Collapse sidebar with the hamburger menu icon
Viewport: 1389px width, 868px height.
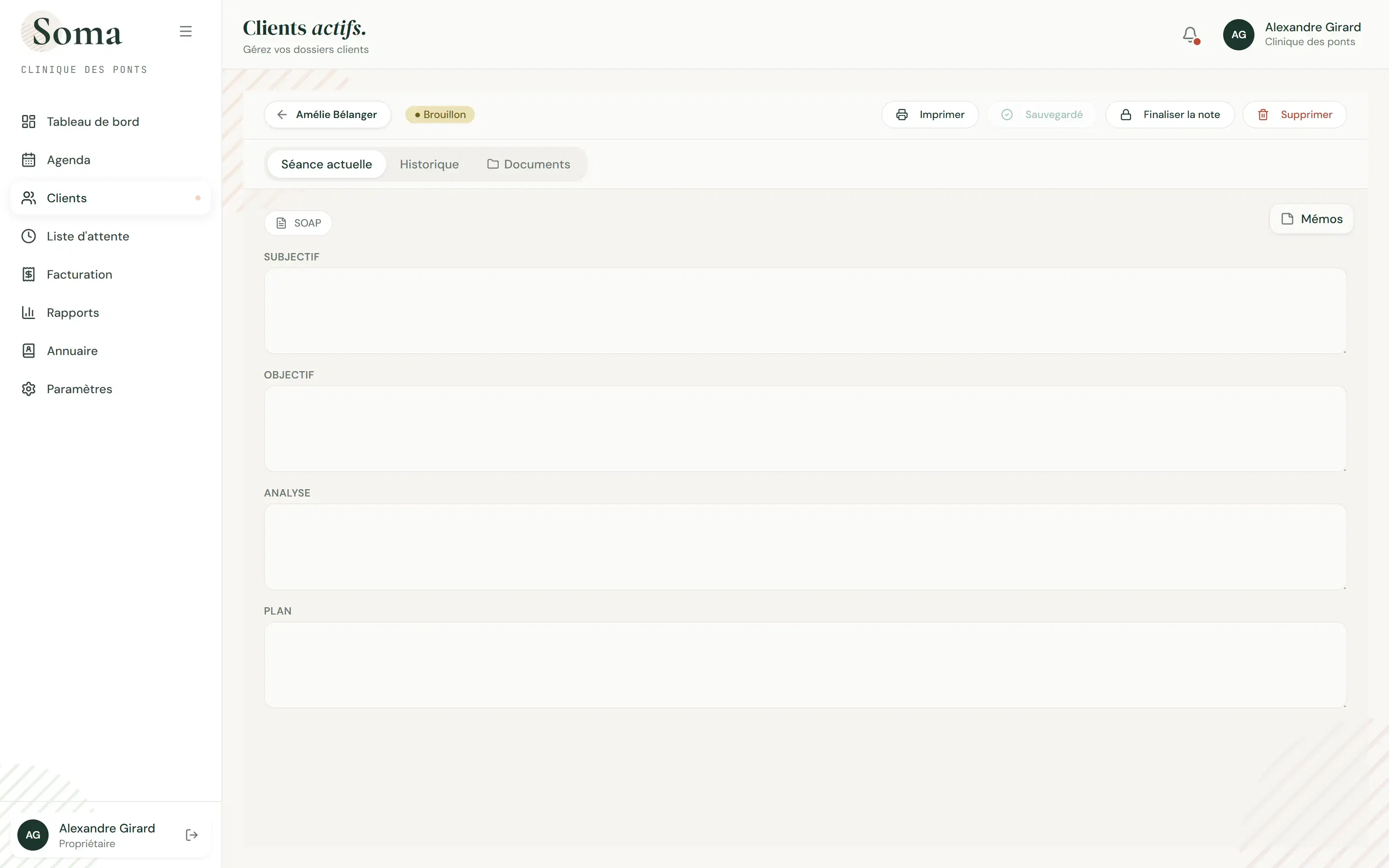185,32
